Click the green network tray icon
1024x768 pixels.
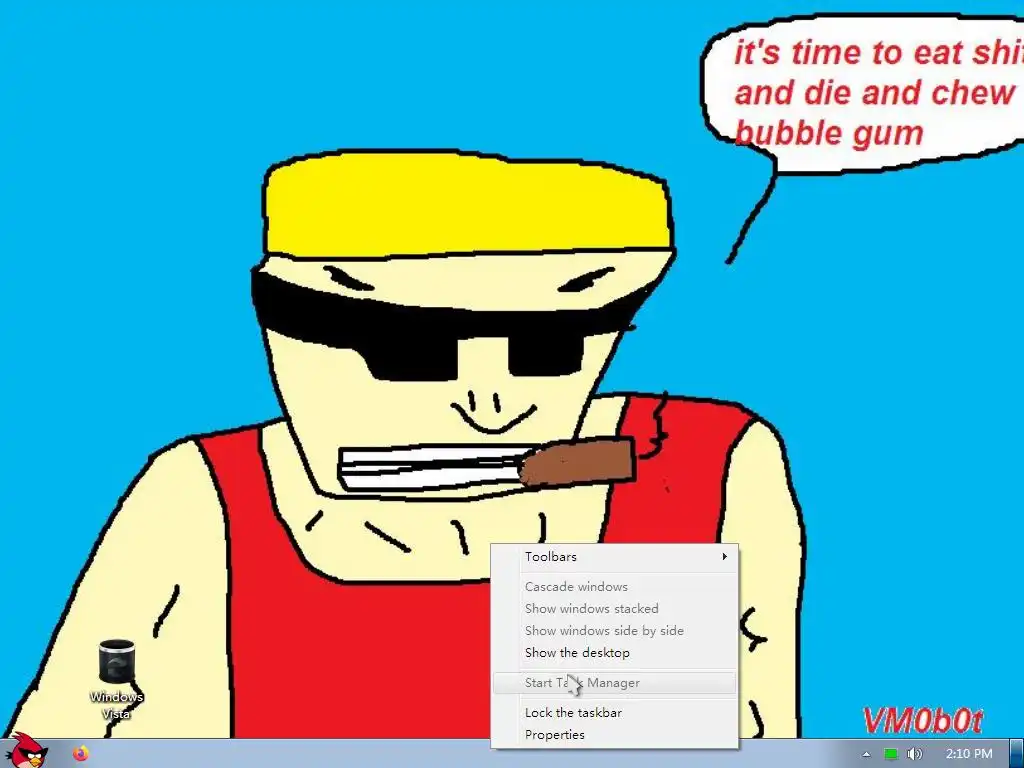[x=890, y=754]
